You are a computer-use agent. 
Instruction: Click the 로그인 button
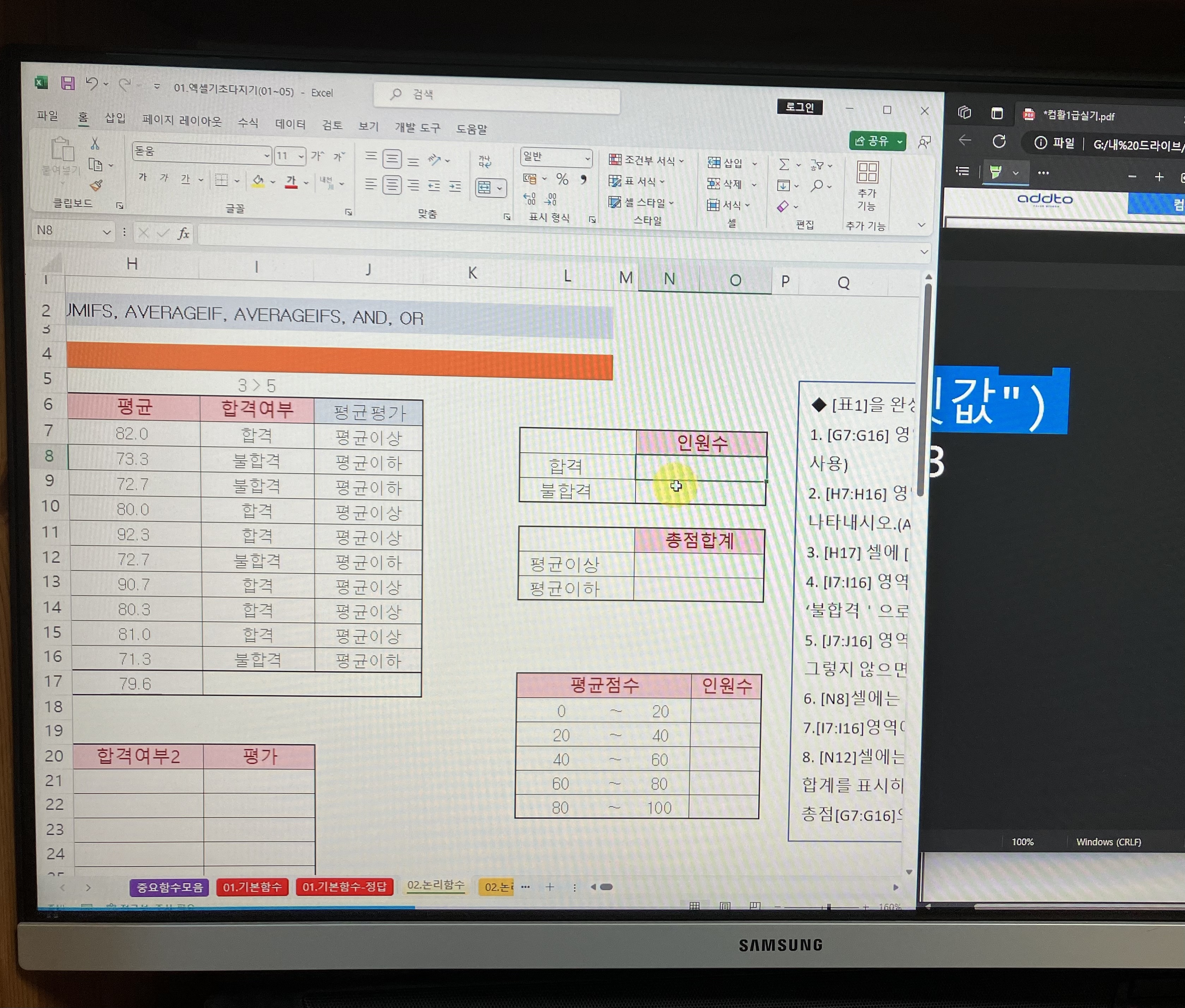coord(800,107)
